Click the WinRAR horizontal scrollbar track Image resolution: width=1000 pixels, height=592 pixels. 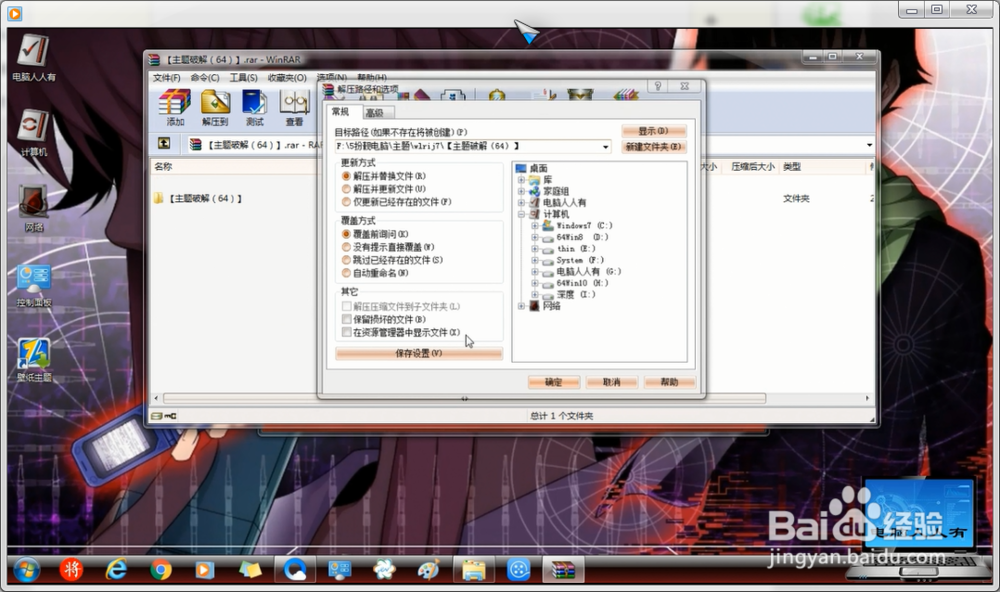[464, 398]
